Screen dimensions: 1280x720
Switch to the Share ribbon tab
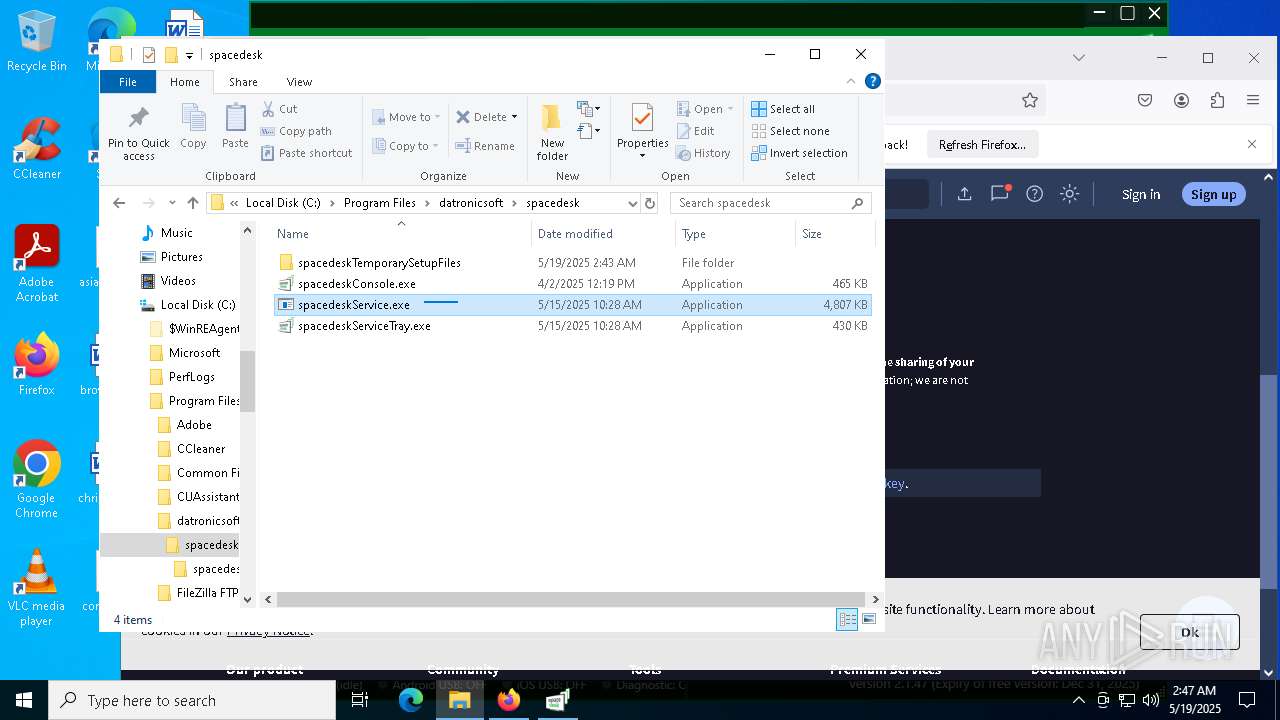[243, 82]
